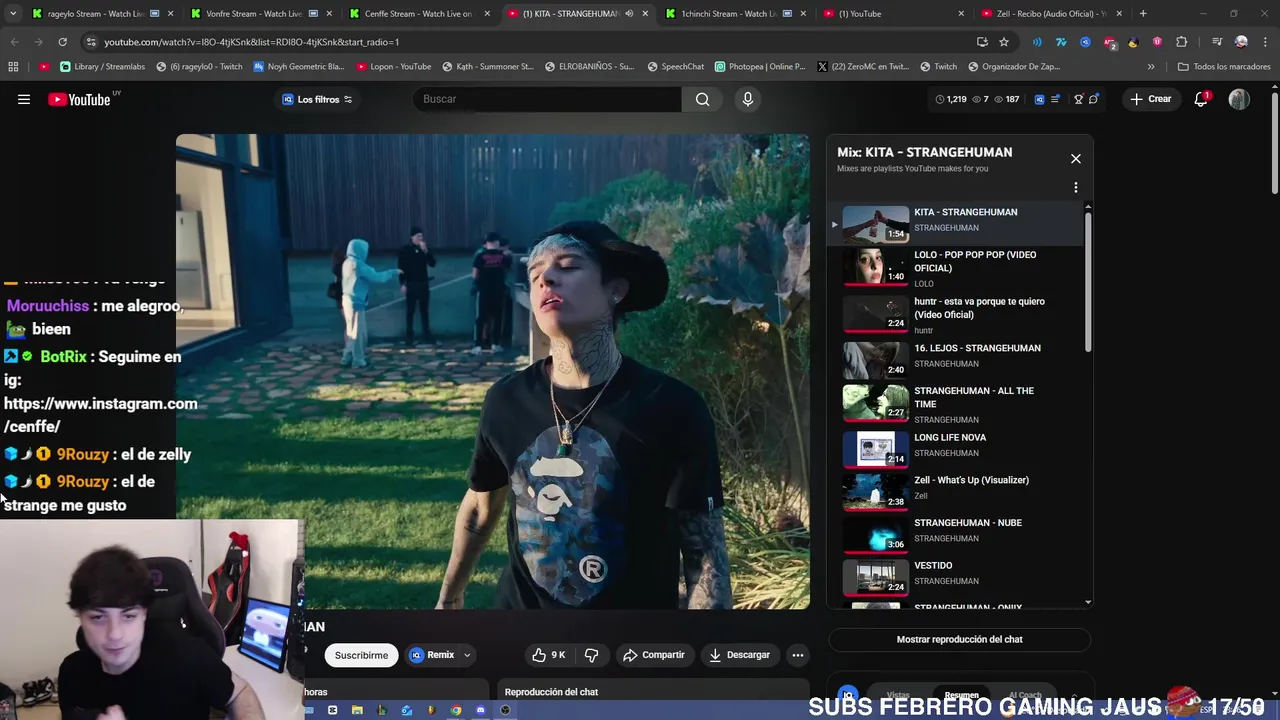Image resolution: width=1280 pixels, height=720 pixels.
Task: Open Todos los marcadores folder
Action: [1224, 67]
